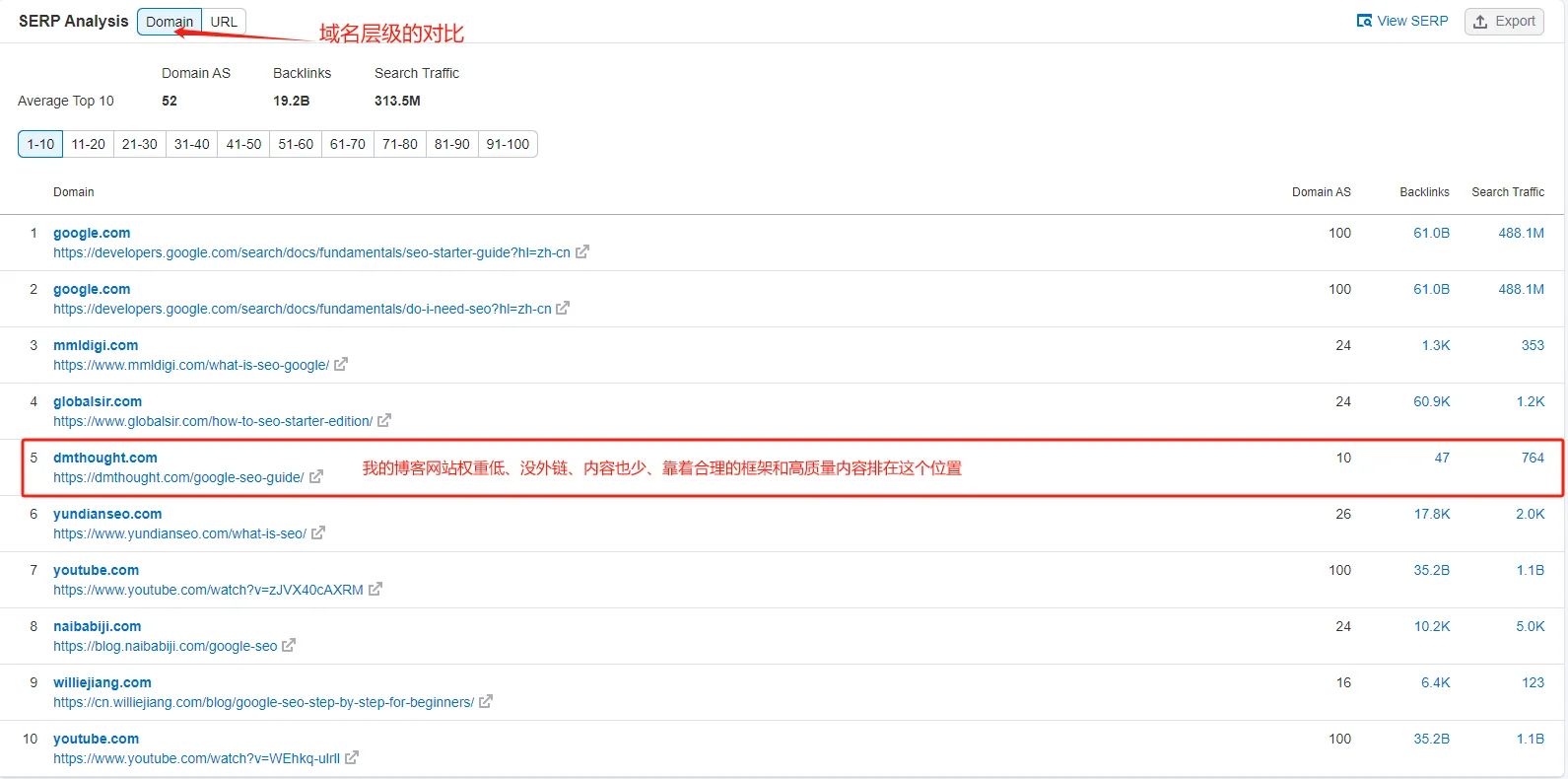1568x779 pixels.
Task: Select results range 1-10
Action: coord(40,144)
